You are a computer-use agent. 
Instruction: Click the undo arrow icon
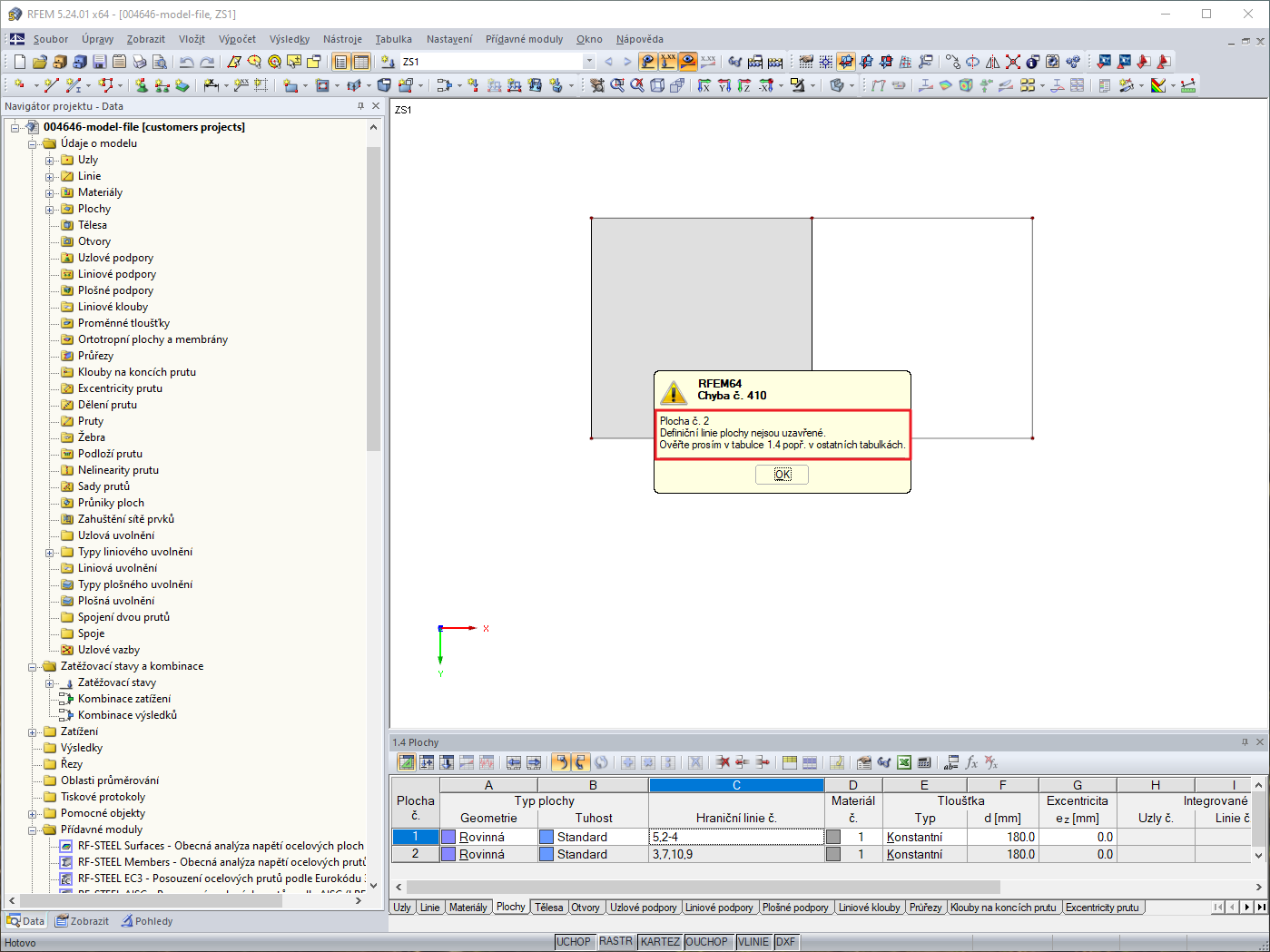click(x=186, y=62)
